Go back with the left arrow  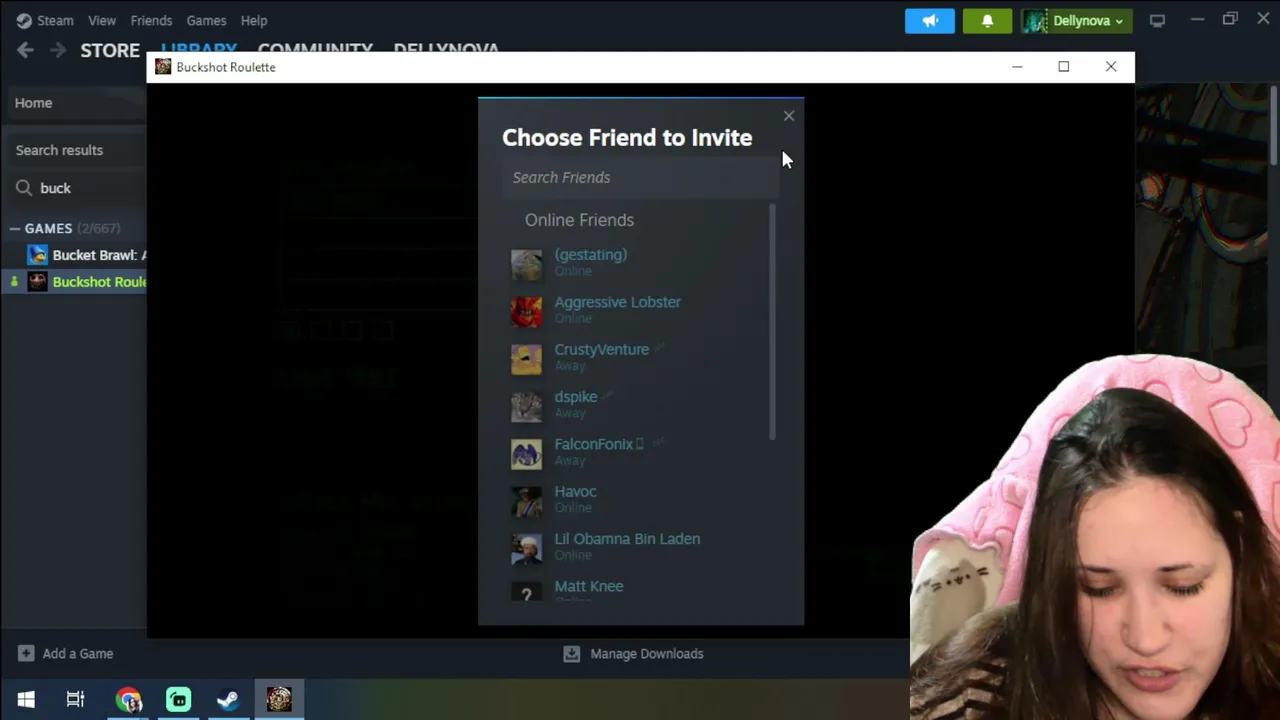pos(25,50)
